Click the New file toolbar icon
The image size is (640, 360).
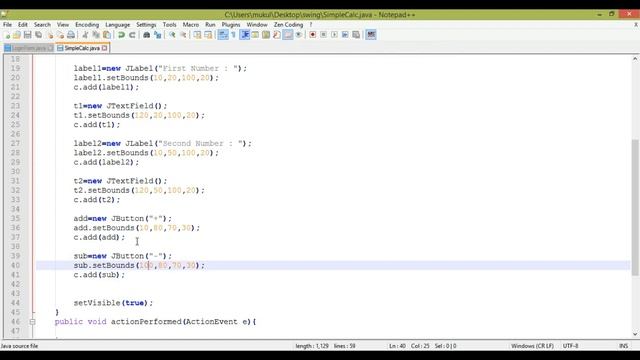point(7,35)
